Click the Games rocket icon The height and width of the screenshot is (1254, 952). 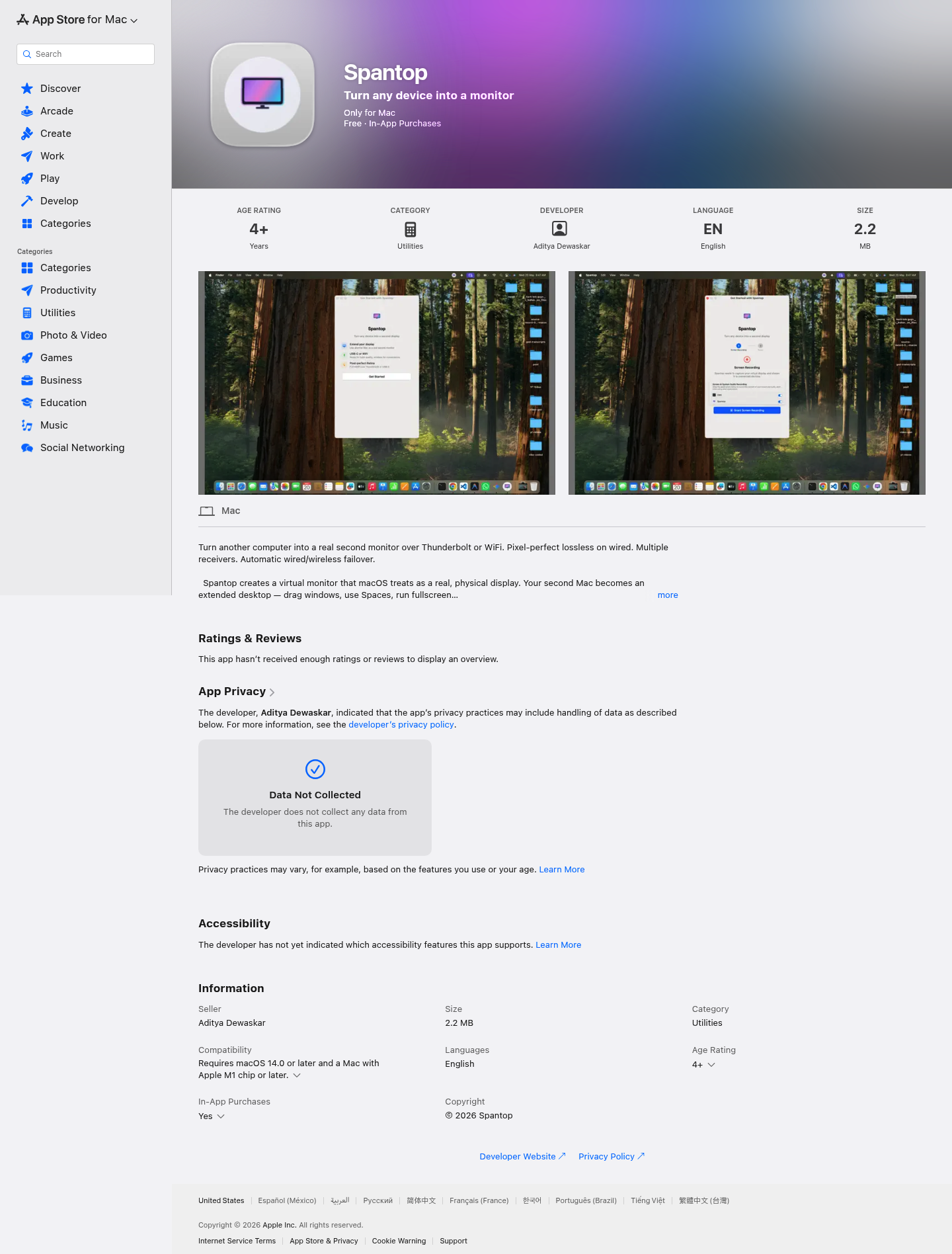tap(27, 358)
